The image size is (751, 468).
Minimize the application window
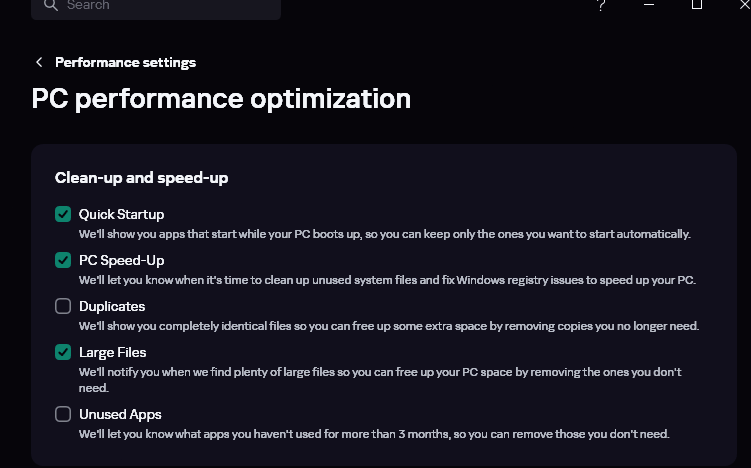pyautogui.click(x=650, y=5)
